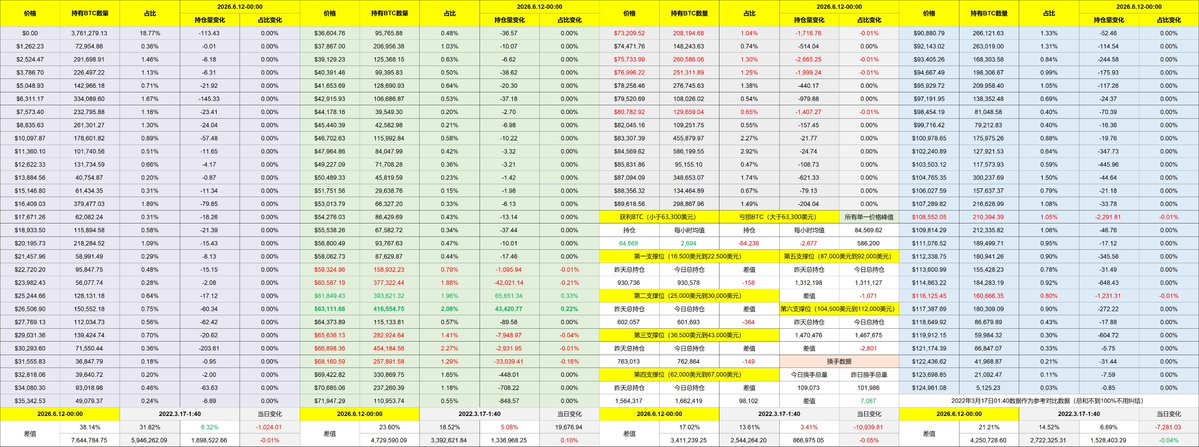Click the total value 4,729,590.09
Image resolution: width=1199 pixels, height=447 pixels.
click(389, 440)
